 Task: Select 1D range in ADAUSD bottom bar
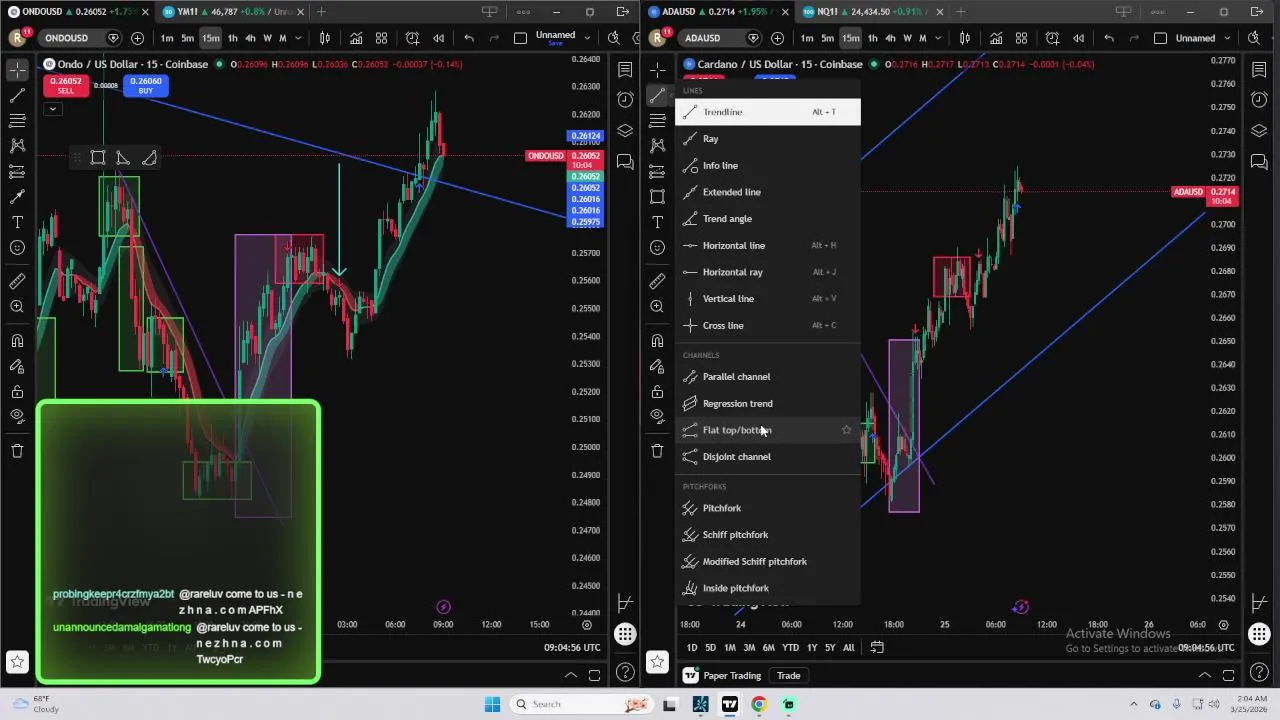tap(691, 648)
